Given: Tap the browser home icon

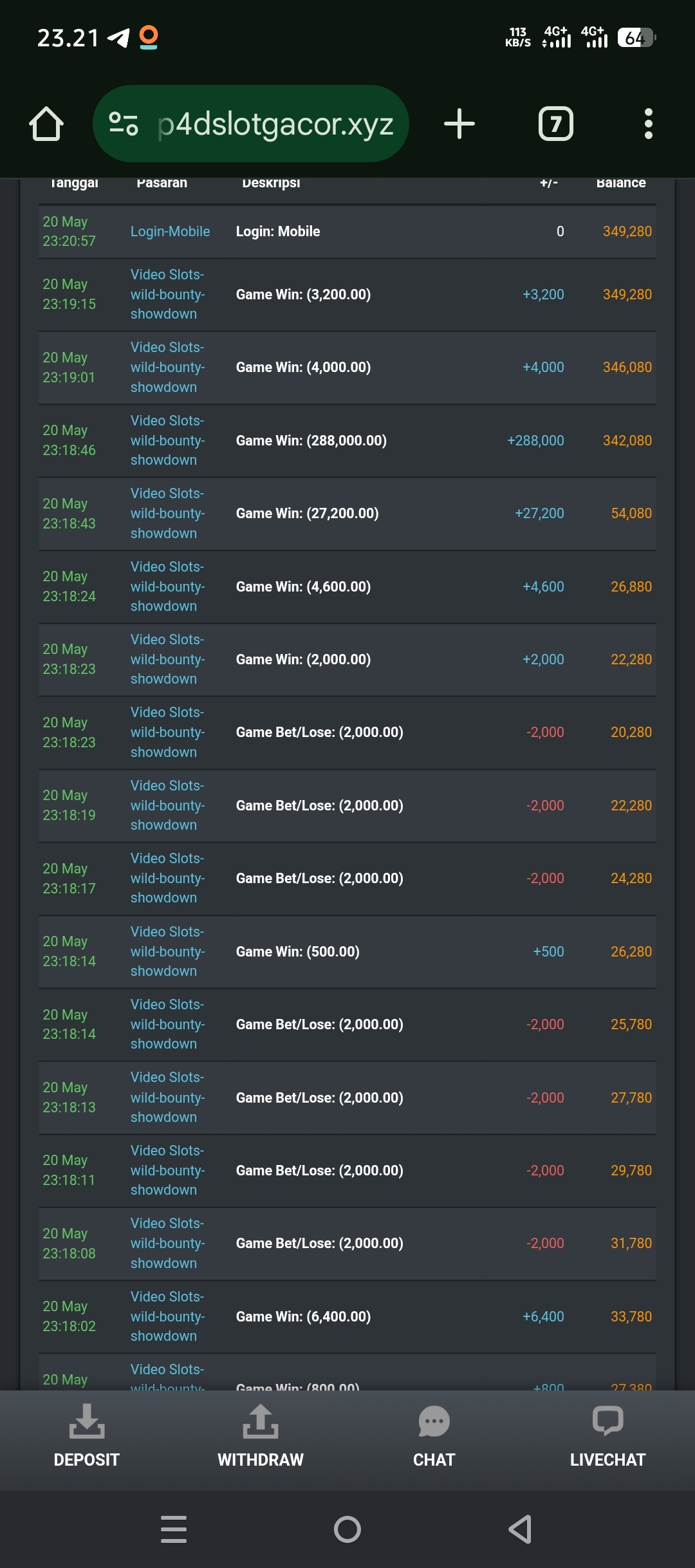Looking at the screenshot, I should click(46, 124).
